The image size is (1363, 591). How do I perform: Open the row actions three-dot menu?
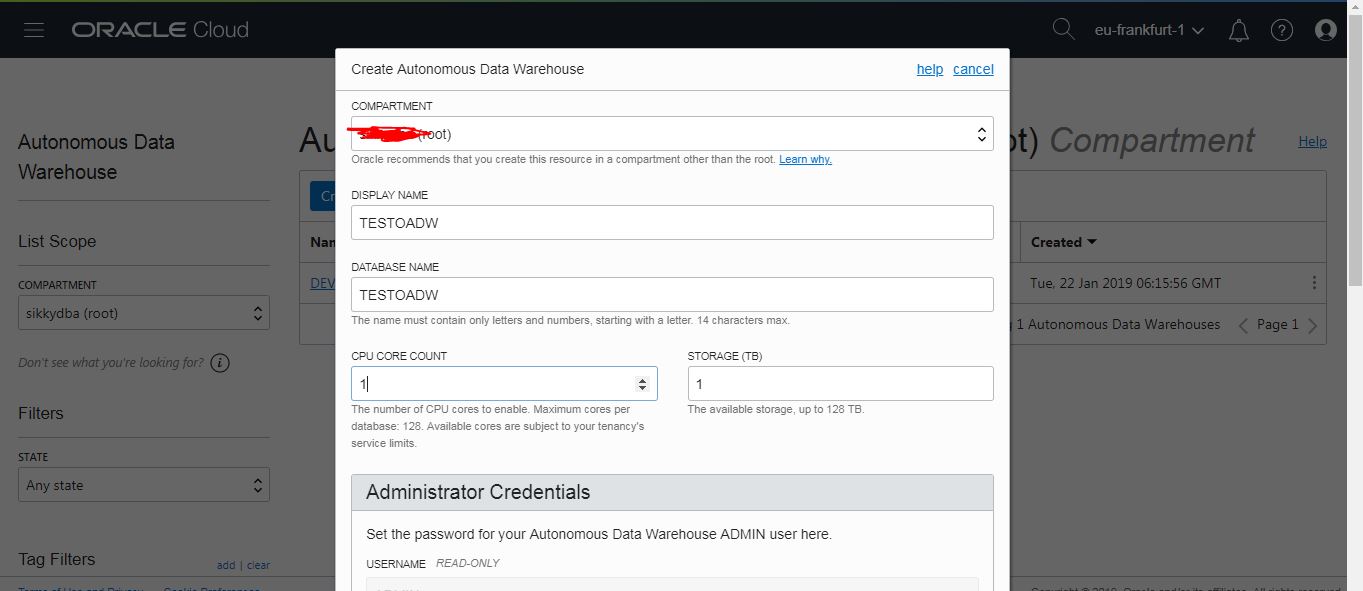click(1314, 283)
